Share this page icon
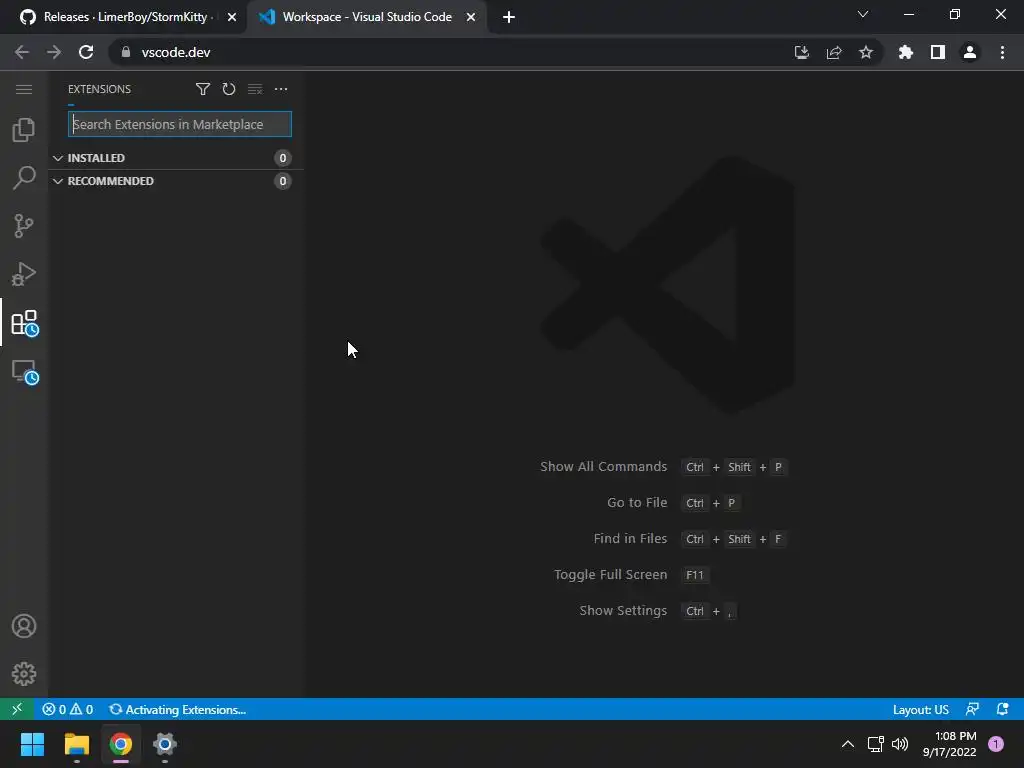1024x768 pixels. click(834, 52)
